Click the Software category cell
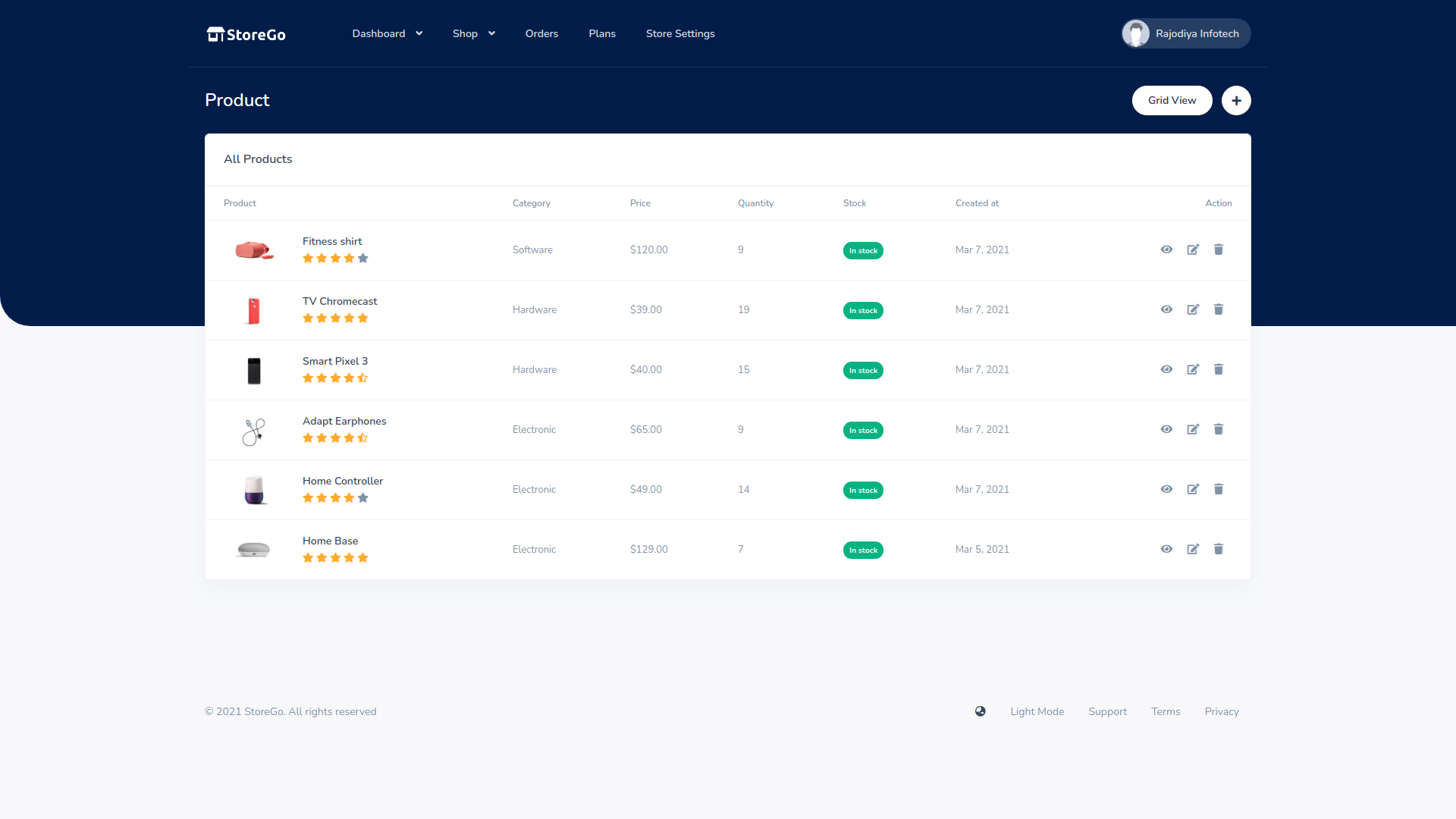 click(532, 249)
